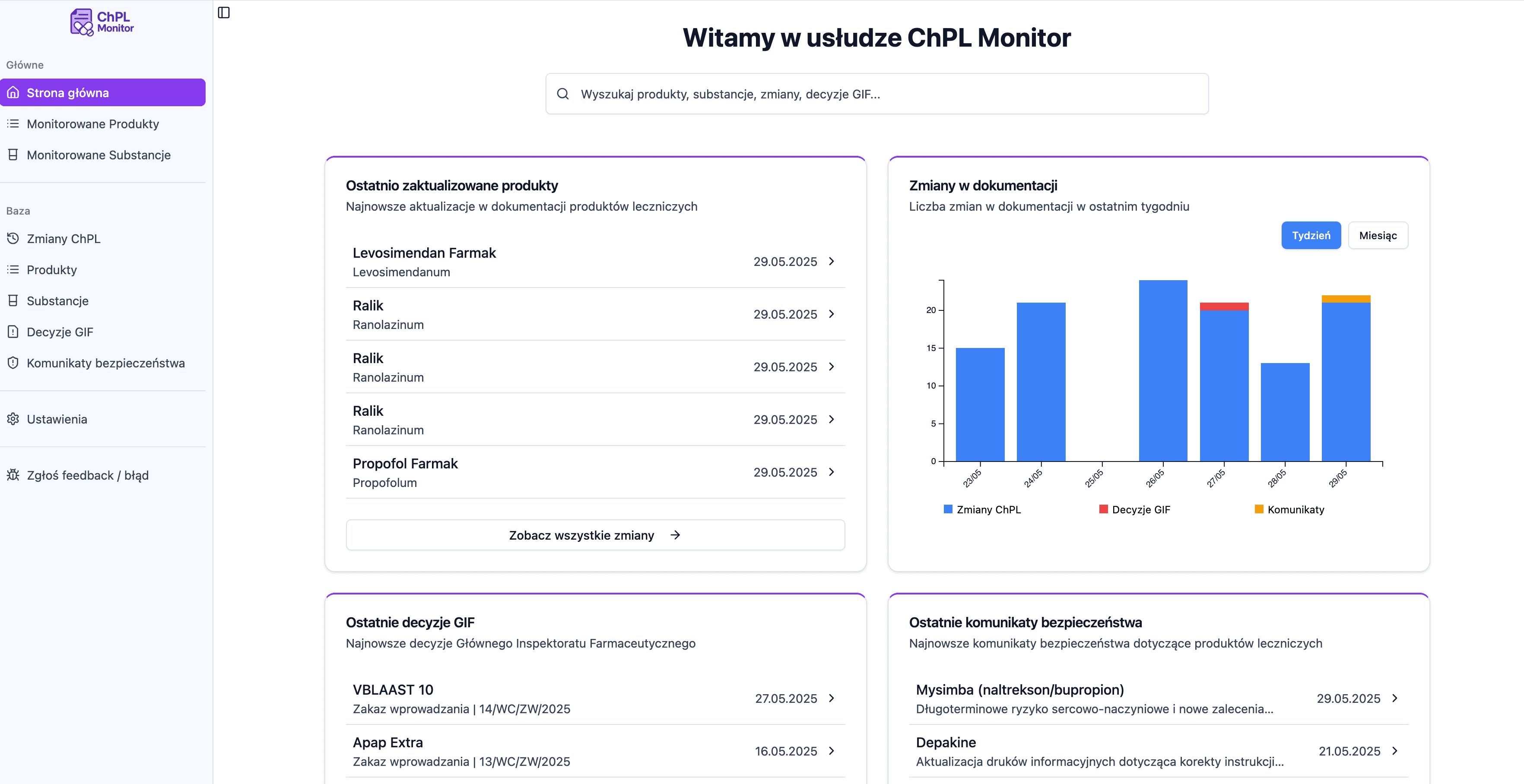Open Ustawienia gear icon
Screen dimensions: 1524x784
point(13,419)
